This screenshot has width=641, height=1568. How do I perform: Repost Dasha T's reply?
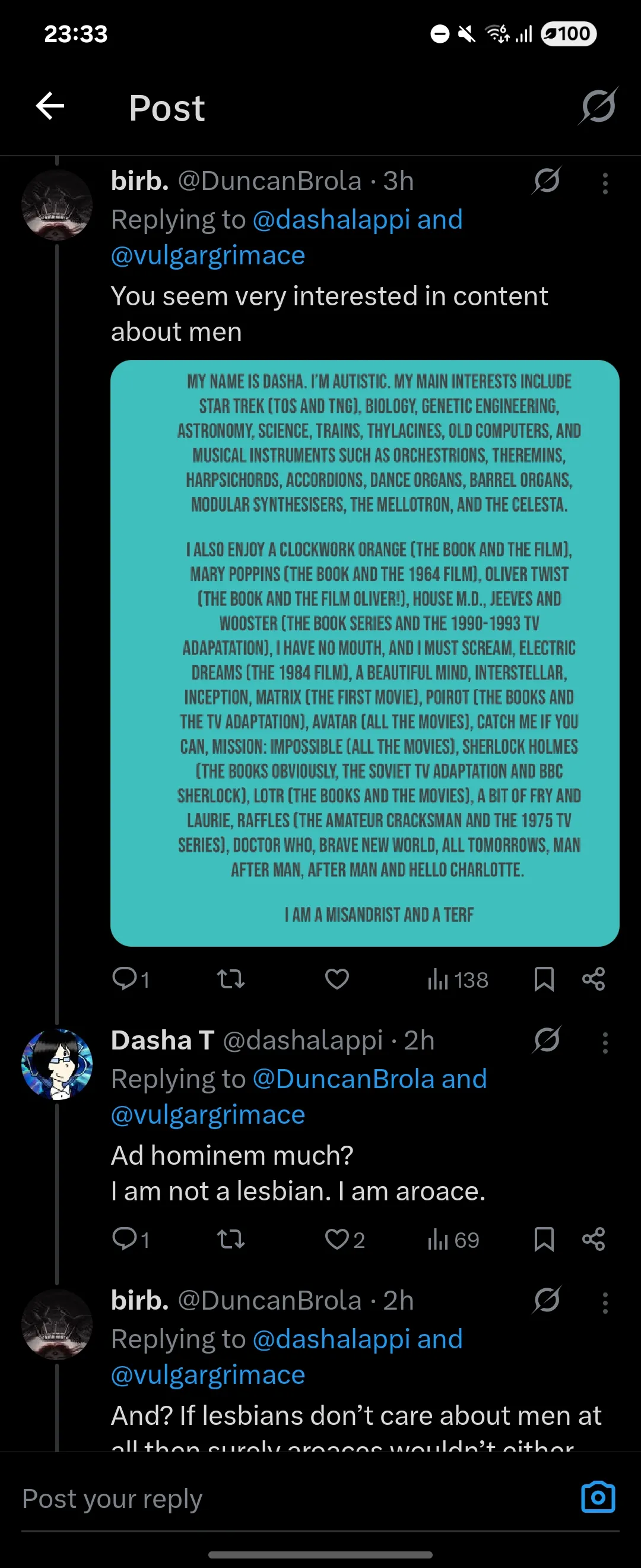point(230,1240)
